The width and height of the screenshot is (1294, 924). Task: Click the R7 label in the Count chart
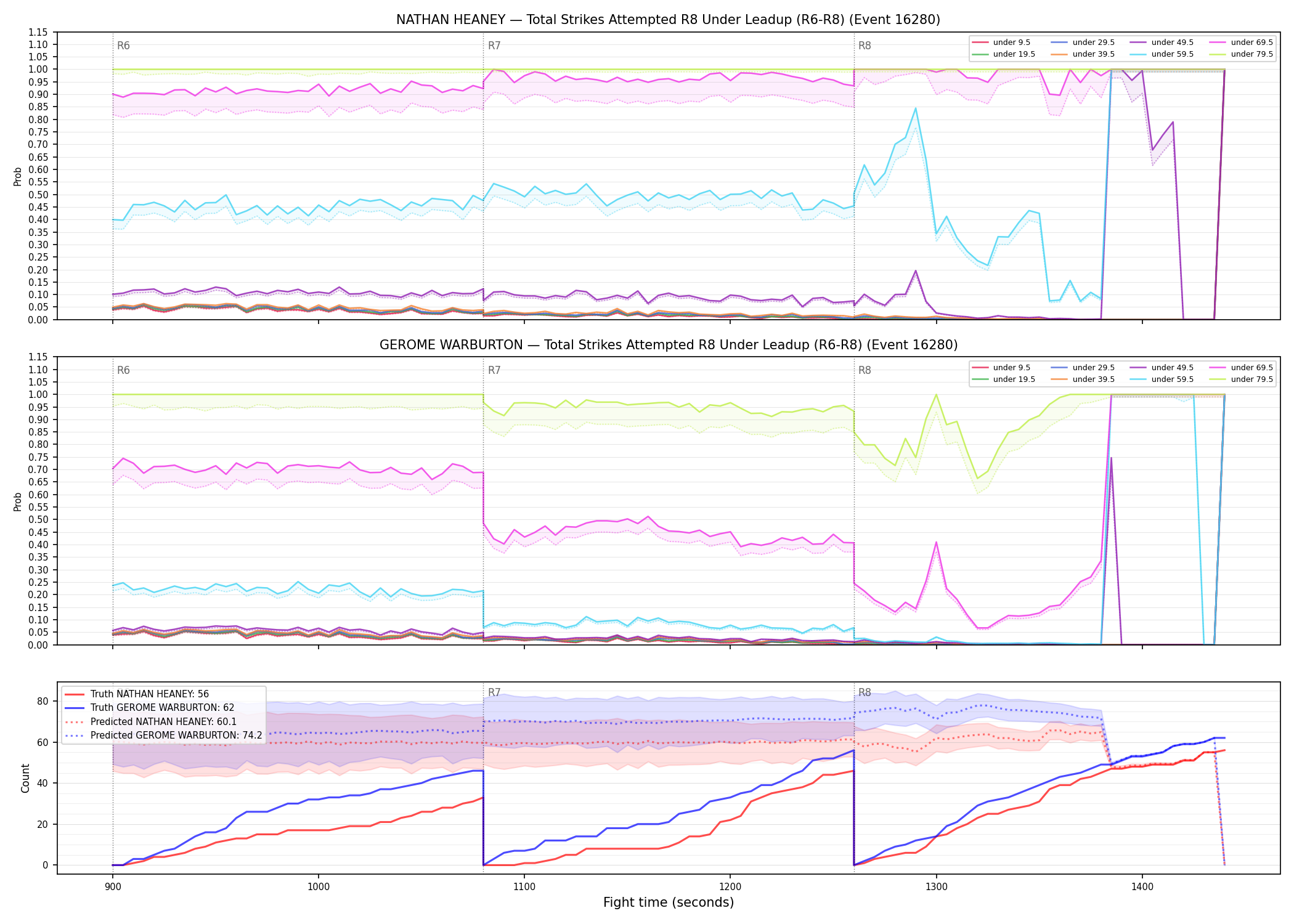(494, 692)
